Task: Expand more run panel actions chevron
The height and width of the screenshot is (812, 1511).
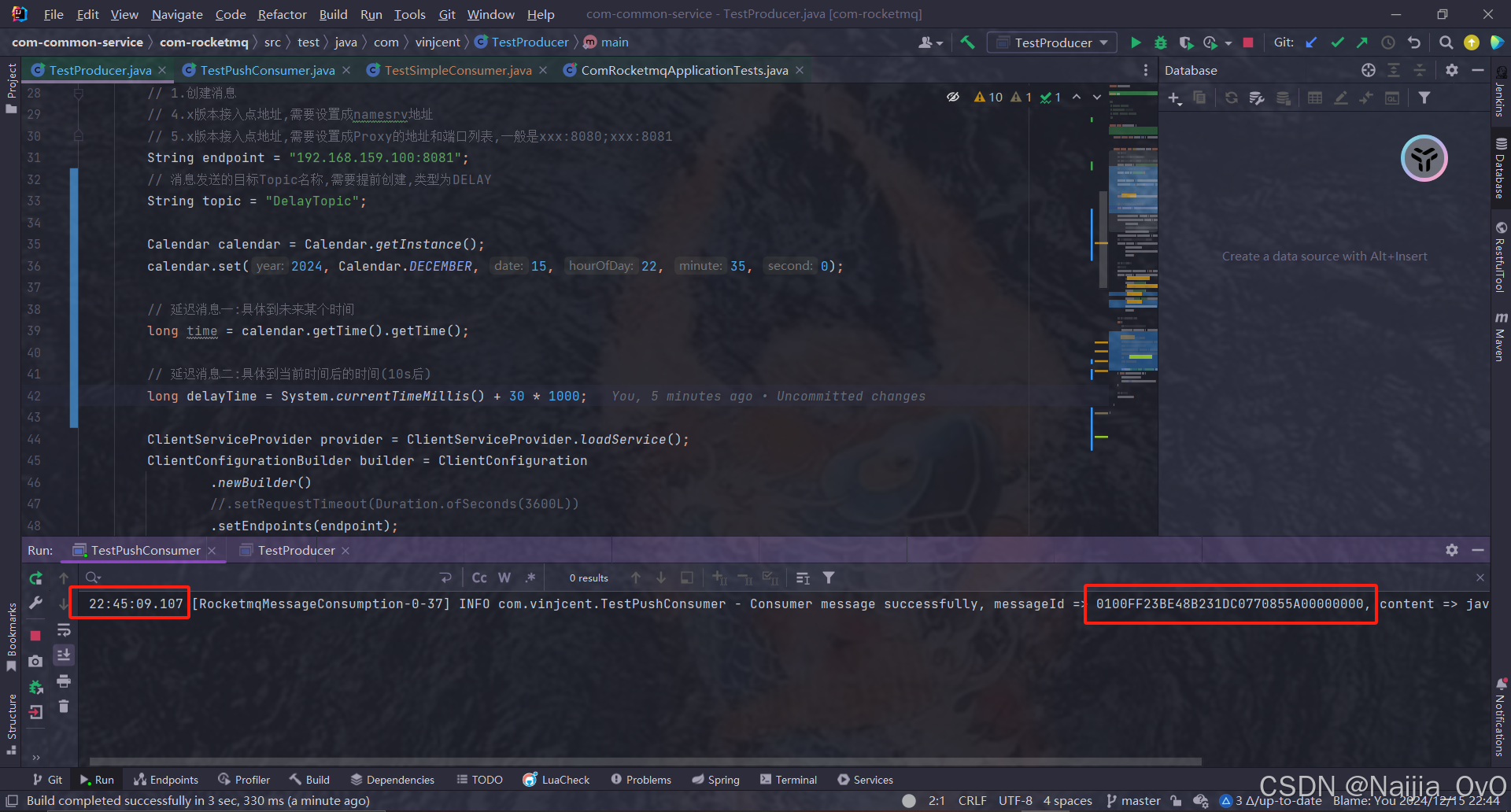Action: (x=35, y=757)
